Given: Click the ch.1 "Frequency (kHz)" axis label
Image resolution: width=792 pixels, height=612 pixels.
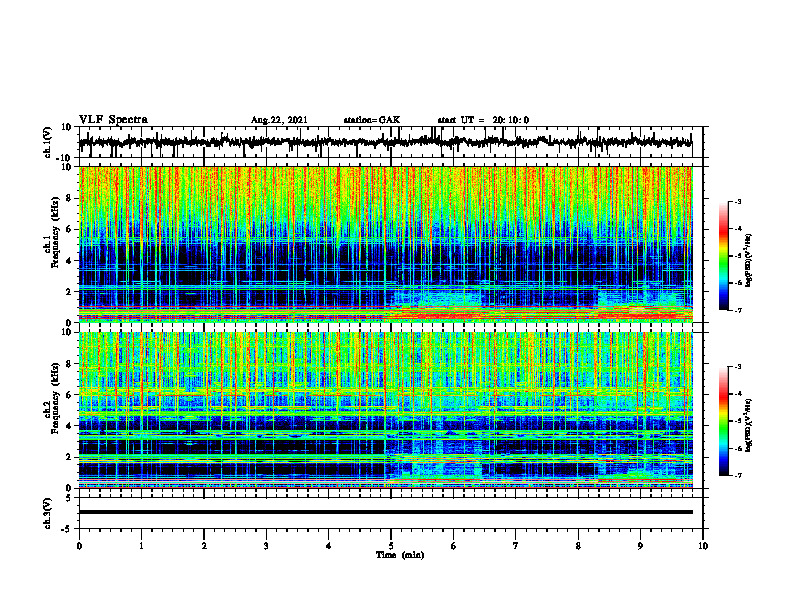Looking at the screenshot, I should 55,234.
